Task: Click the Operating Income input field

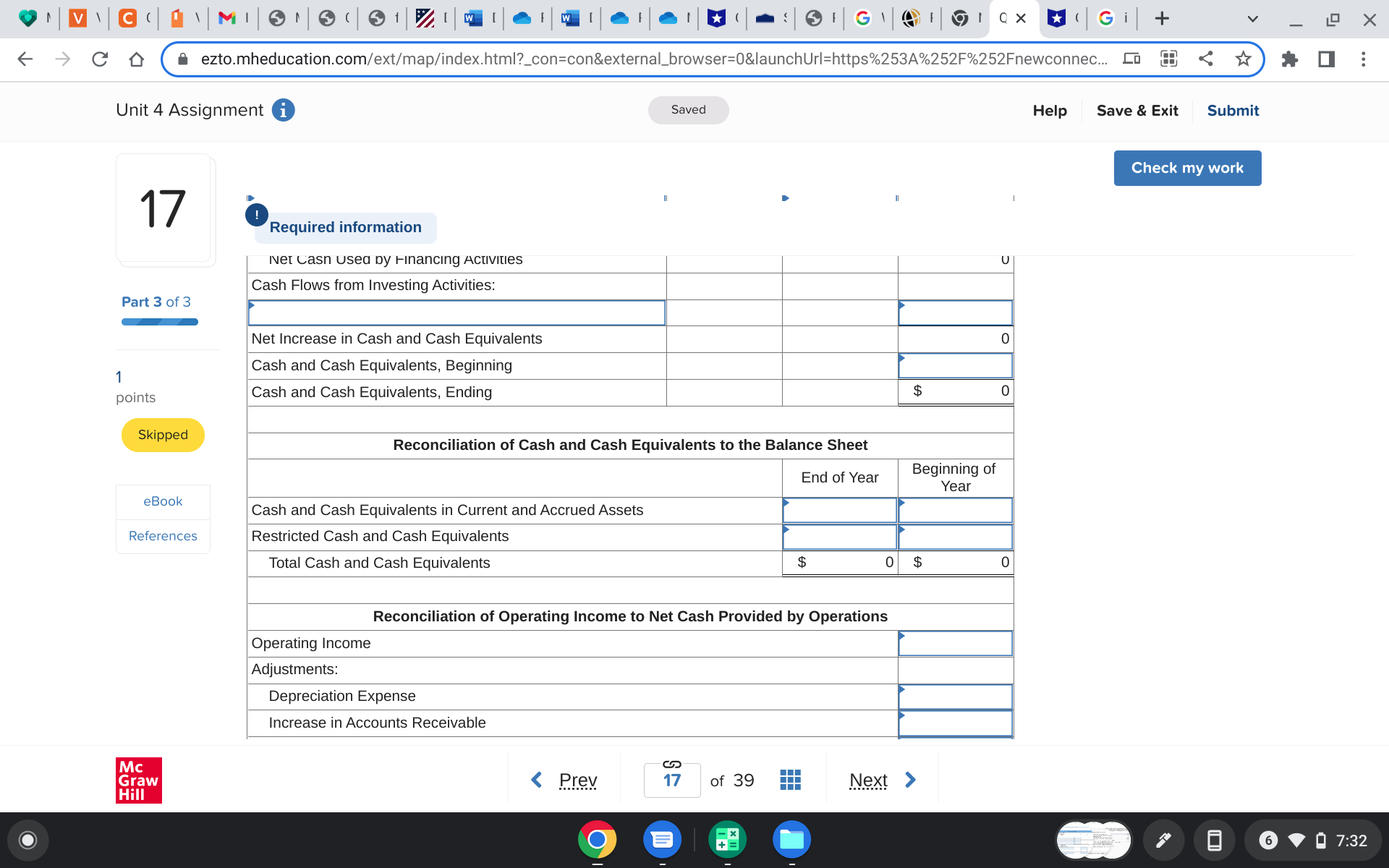Action: point(955,643)
